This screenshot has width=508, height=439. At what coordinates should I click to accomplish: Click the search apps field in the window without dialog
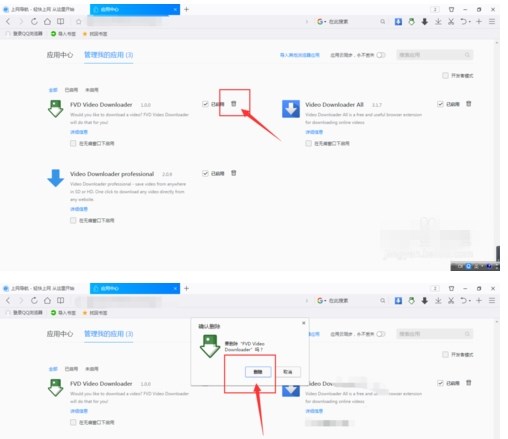[x=435, y=55]
